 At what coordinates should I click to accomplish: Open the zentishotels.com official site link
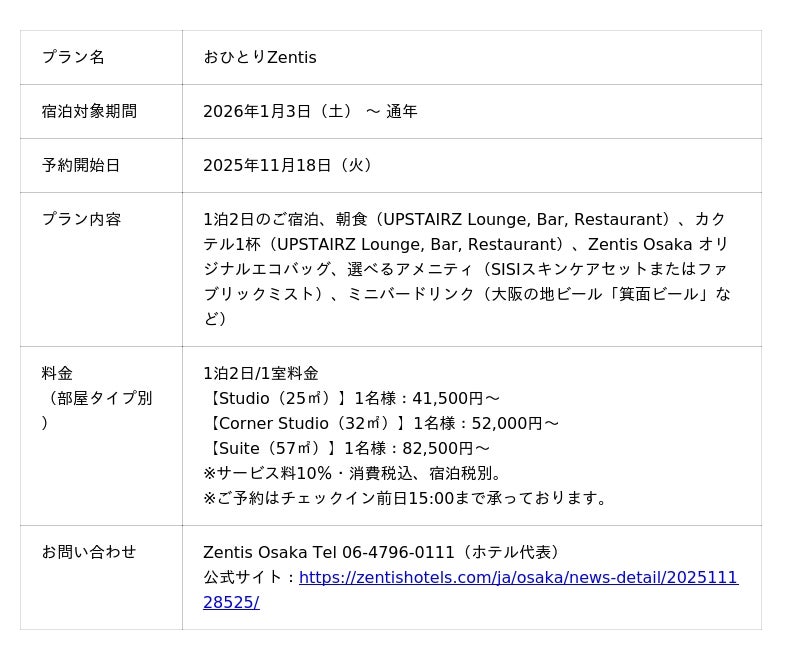click(517, 578)
